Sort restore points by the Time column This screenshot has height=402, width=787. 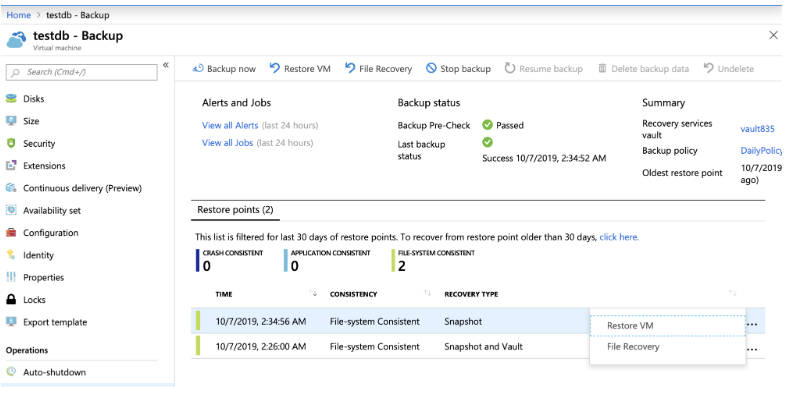pyautogui.click(x=225, y=294)
